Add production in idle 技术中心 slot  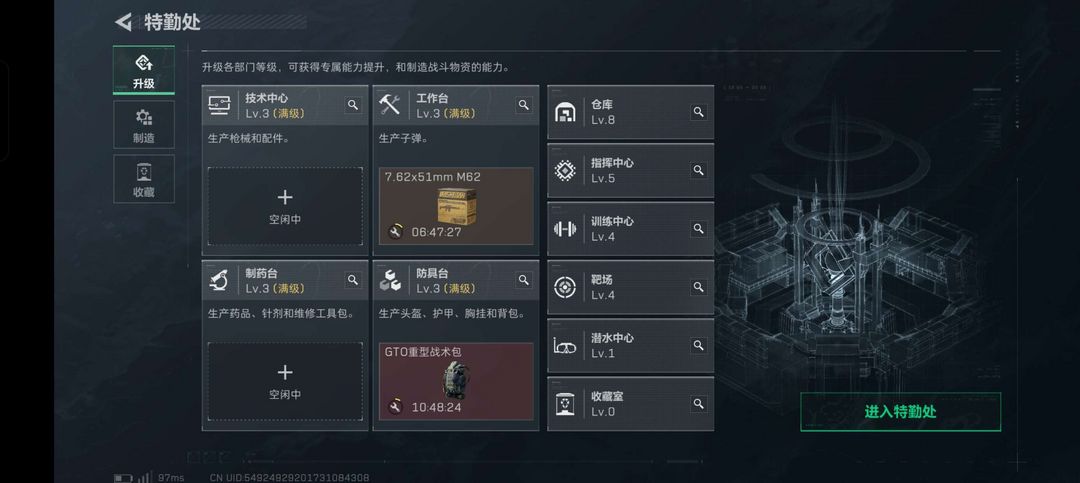(x=285, y=207)
